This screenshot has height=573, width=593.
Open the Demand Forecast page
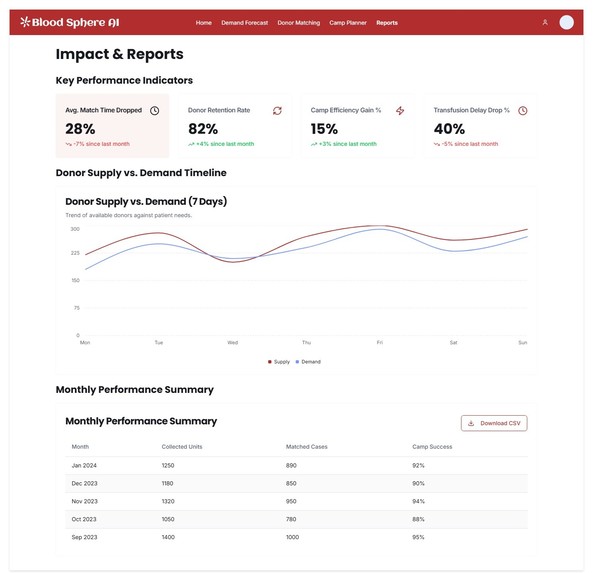click(244, 23)
